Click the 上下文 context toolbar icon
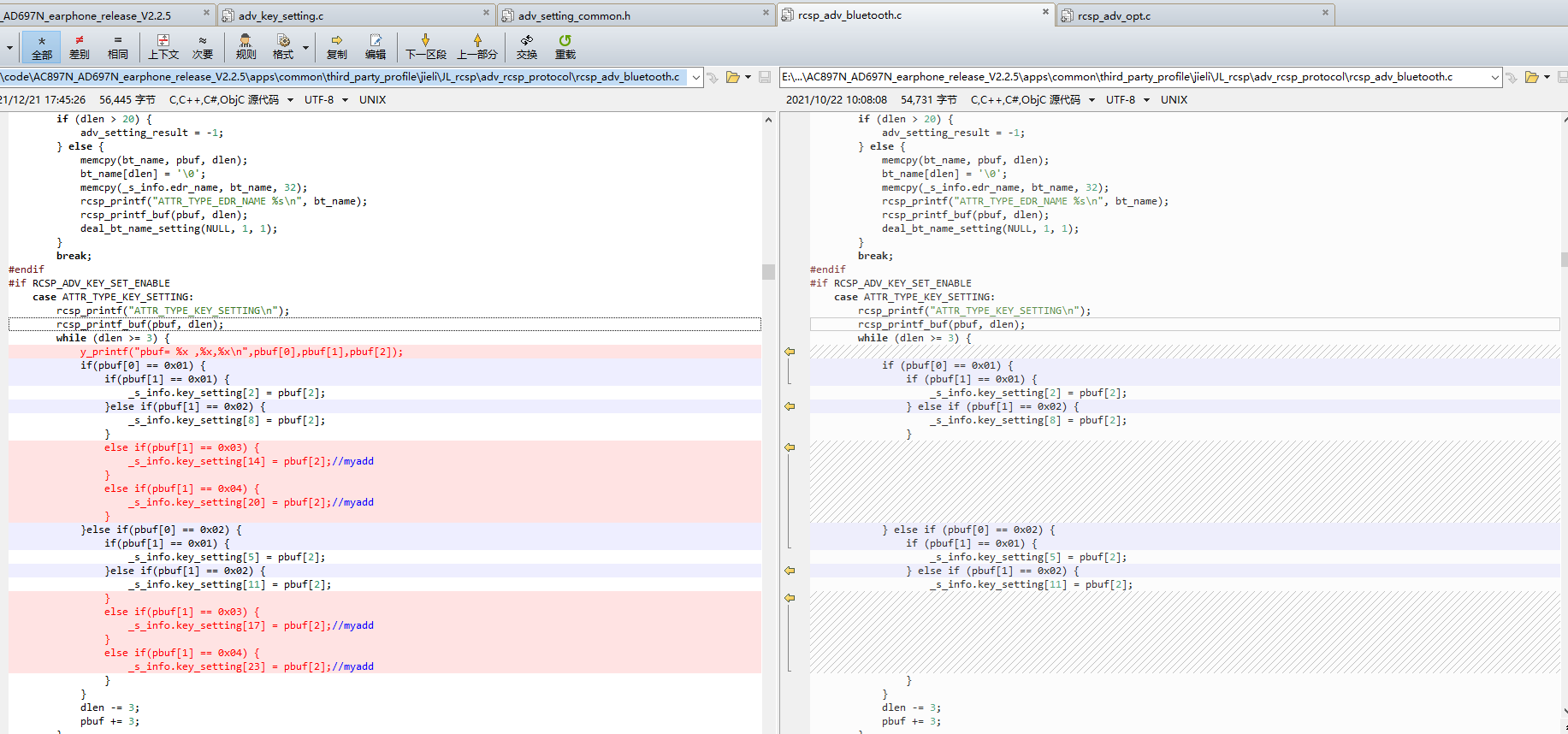 point(163,47)
